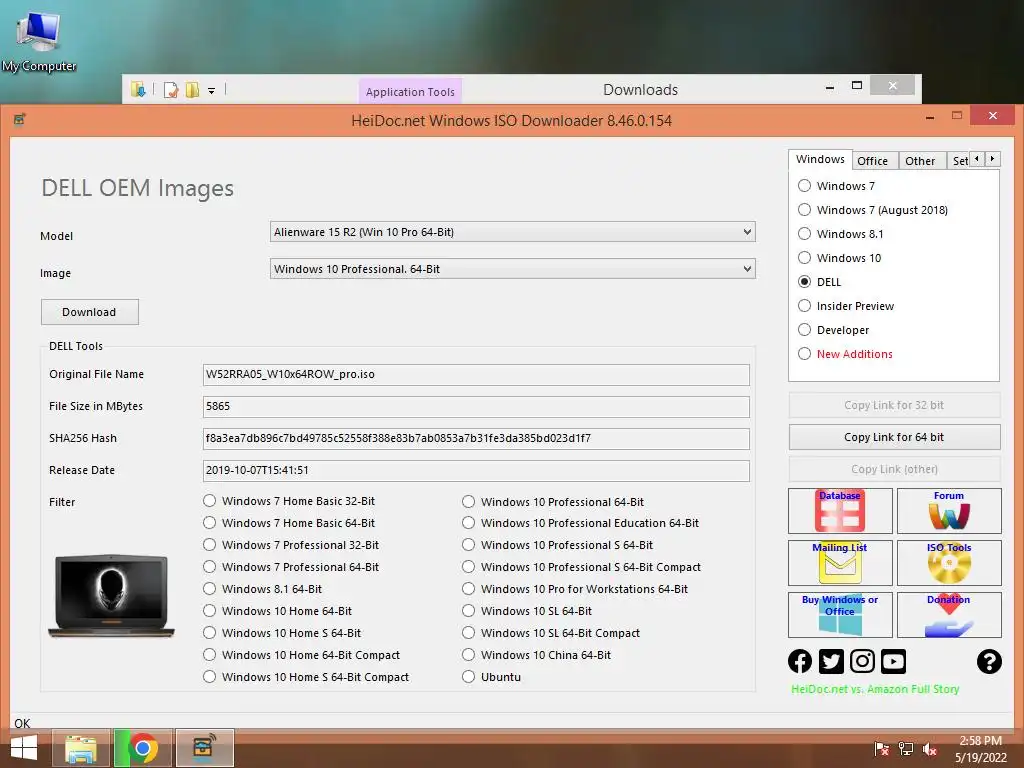Click the Donation heart icon

(949, 615)
